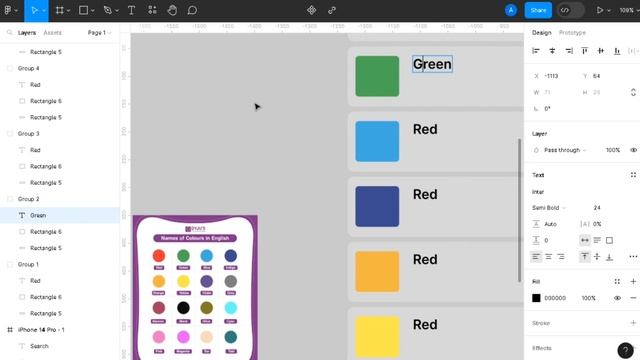Enable auto width text resizing
Viewport: 640px width, 360px height.
click(x=584, y=240)
